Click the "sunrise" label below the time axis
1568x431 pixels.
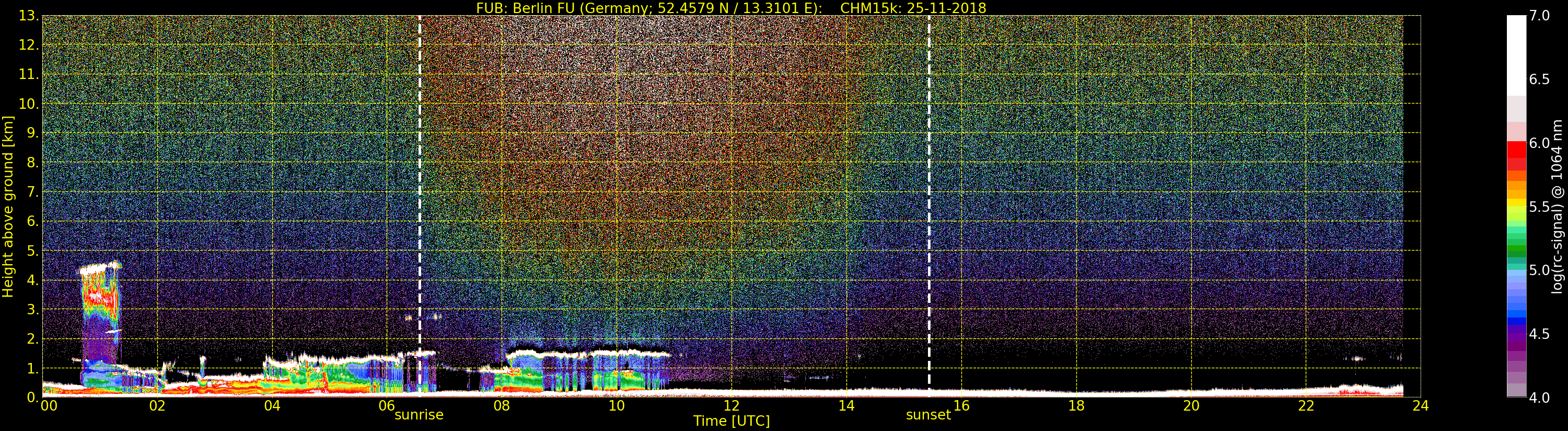[419, 415]
